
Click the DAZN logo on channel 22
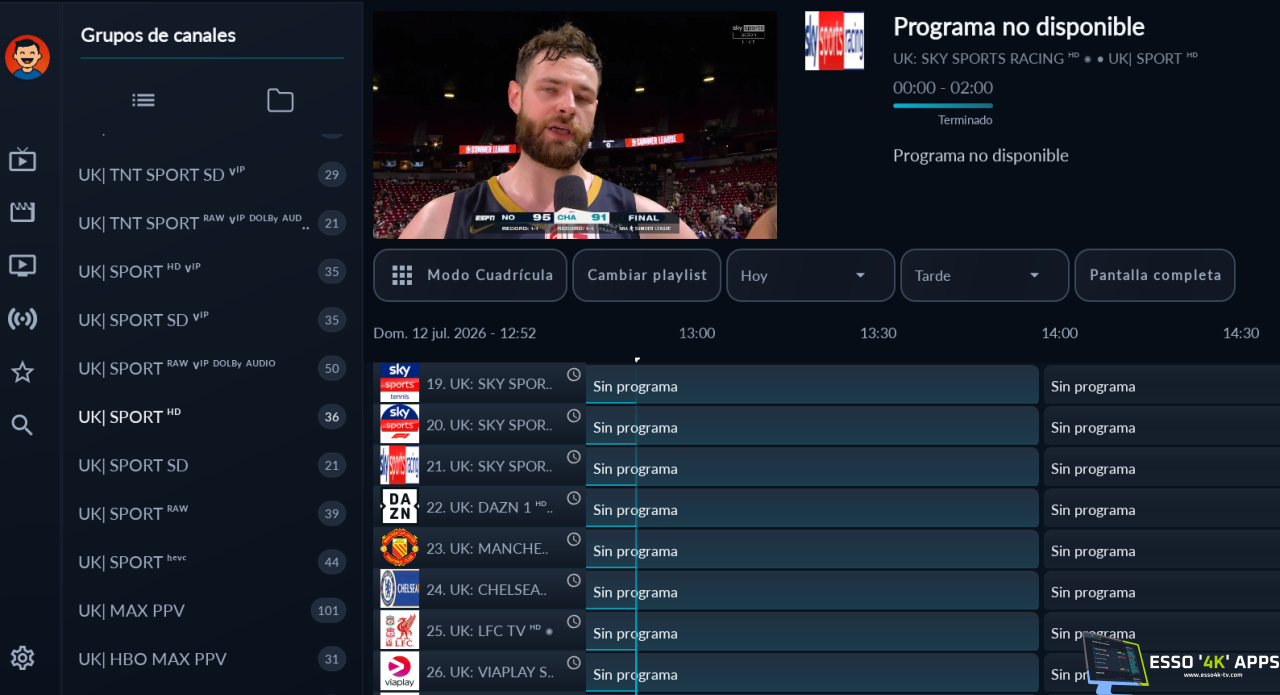click(x=399, y=507)
